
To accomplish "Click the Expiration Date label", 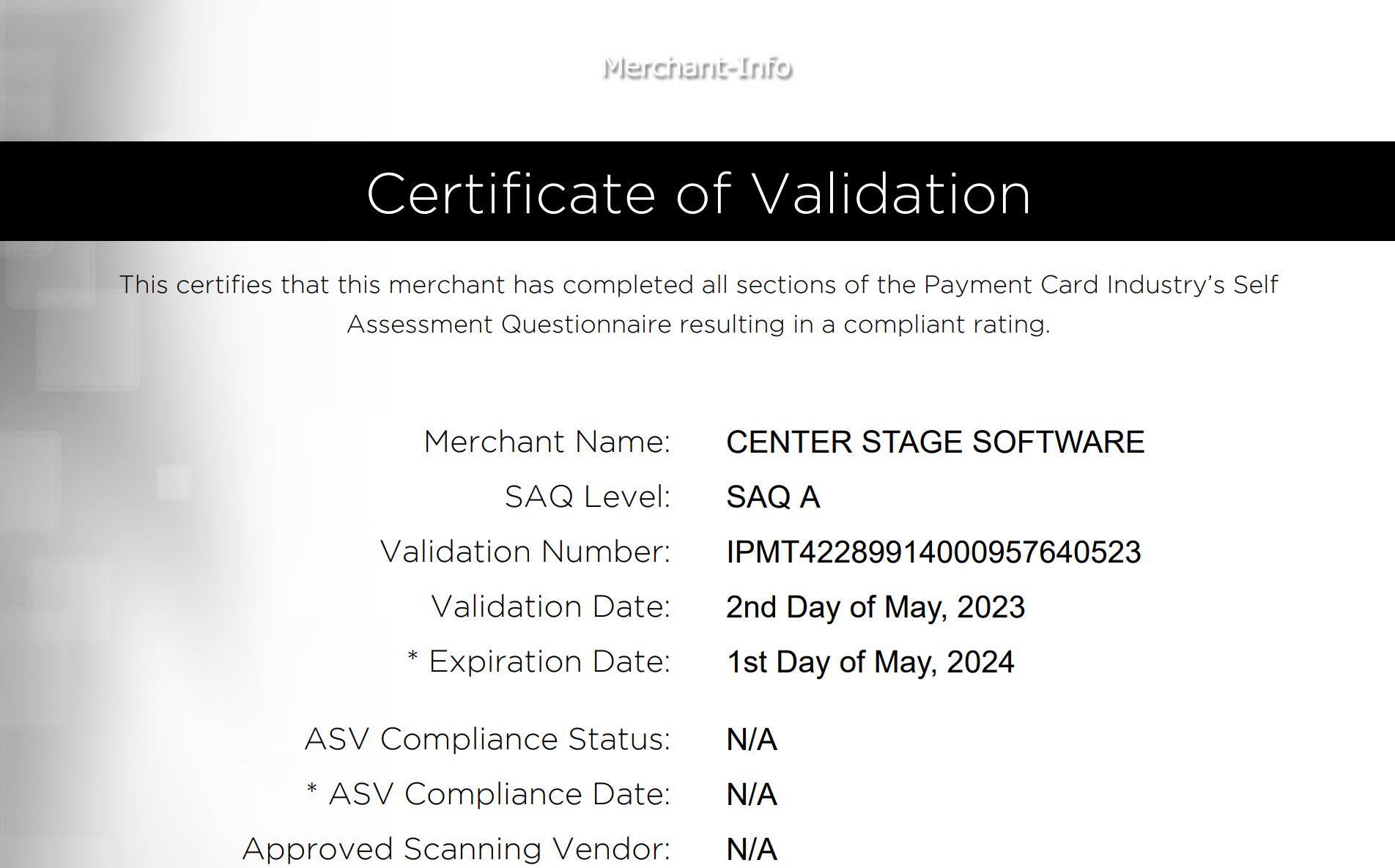I will pyautogui.click(x=539, y=661).
